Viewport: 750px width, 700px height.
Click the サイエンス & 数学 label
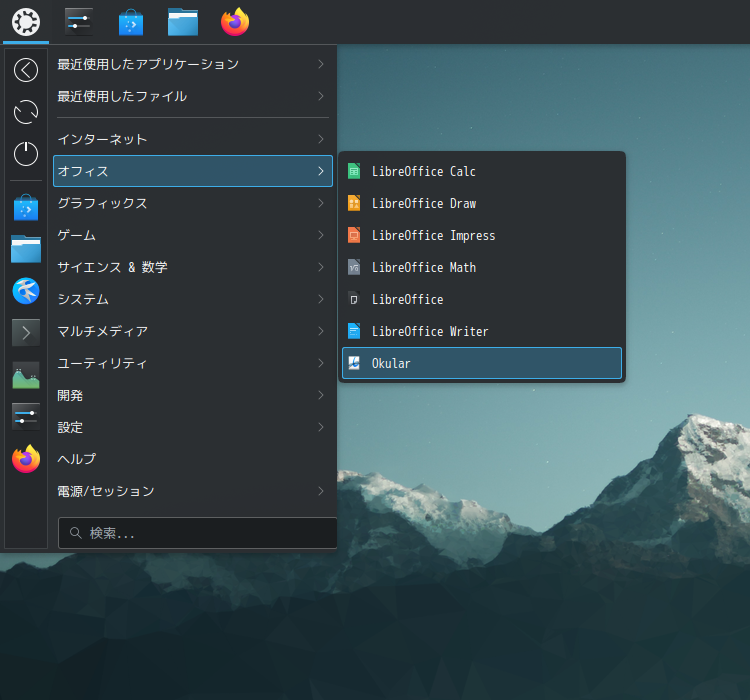pos(112,267)
